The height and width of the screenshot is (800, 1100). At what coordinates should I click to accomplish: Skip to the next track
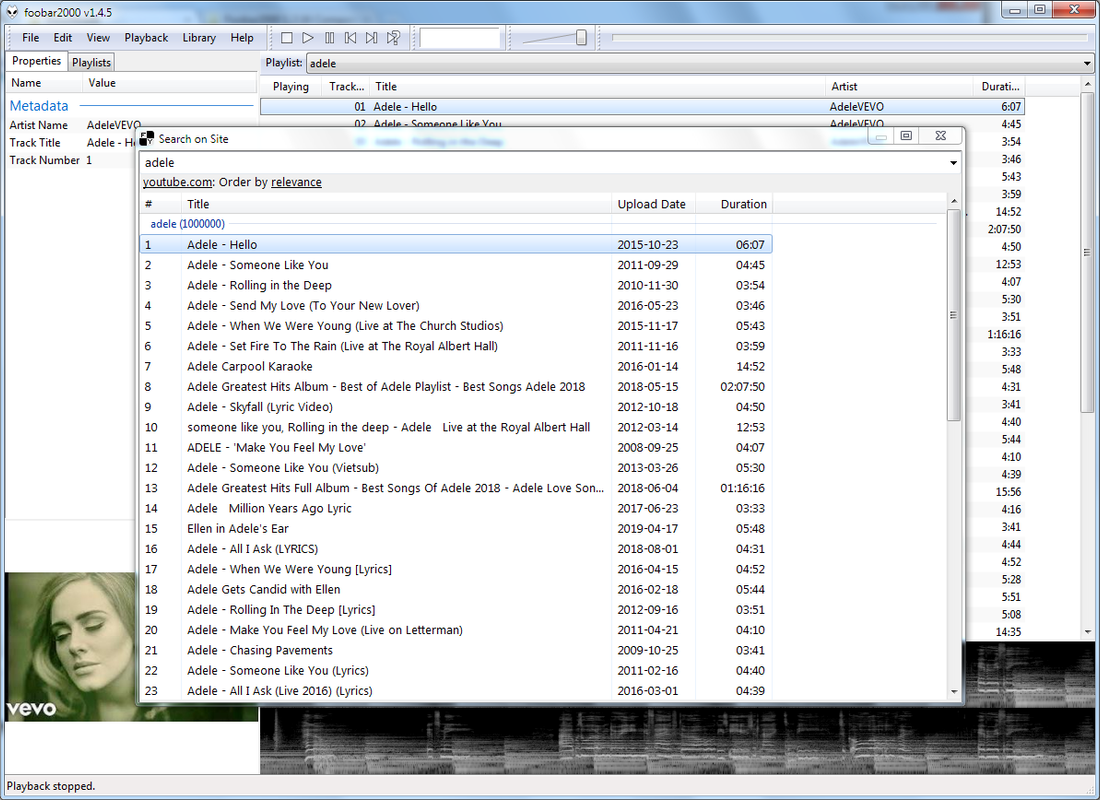[372, 38]
